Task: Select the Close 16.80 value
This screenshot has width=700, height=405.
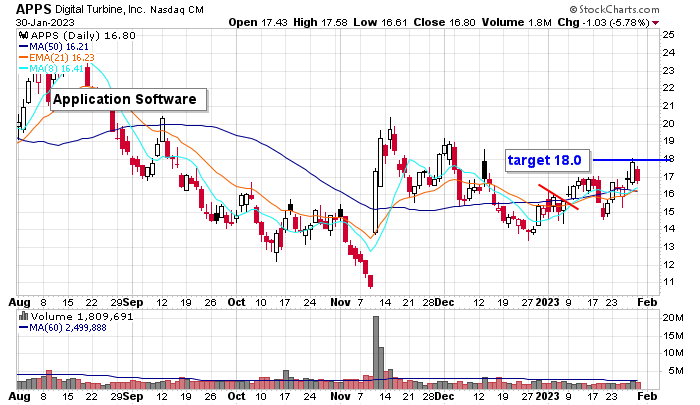Action: click(444, 22)
